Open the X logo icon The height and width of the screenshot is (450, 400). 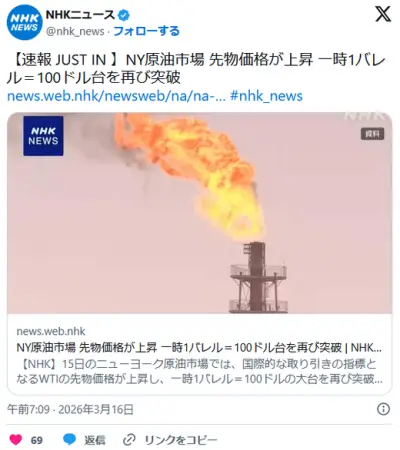click(x=383, y=14)
